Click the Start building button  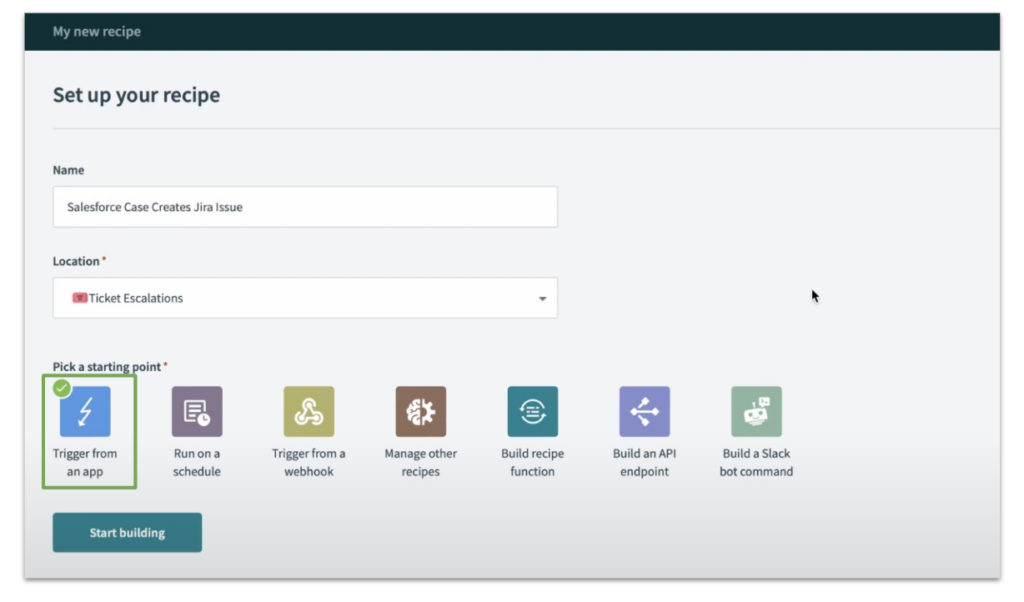pyautogui.click(x=126, y=532)
